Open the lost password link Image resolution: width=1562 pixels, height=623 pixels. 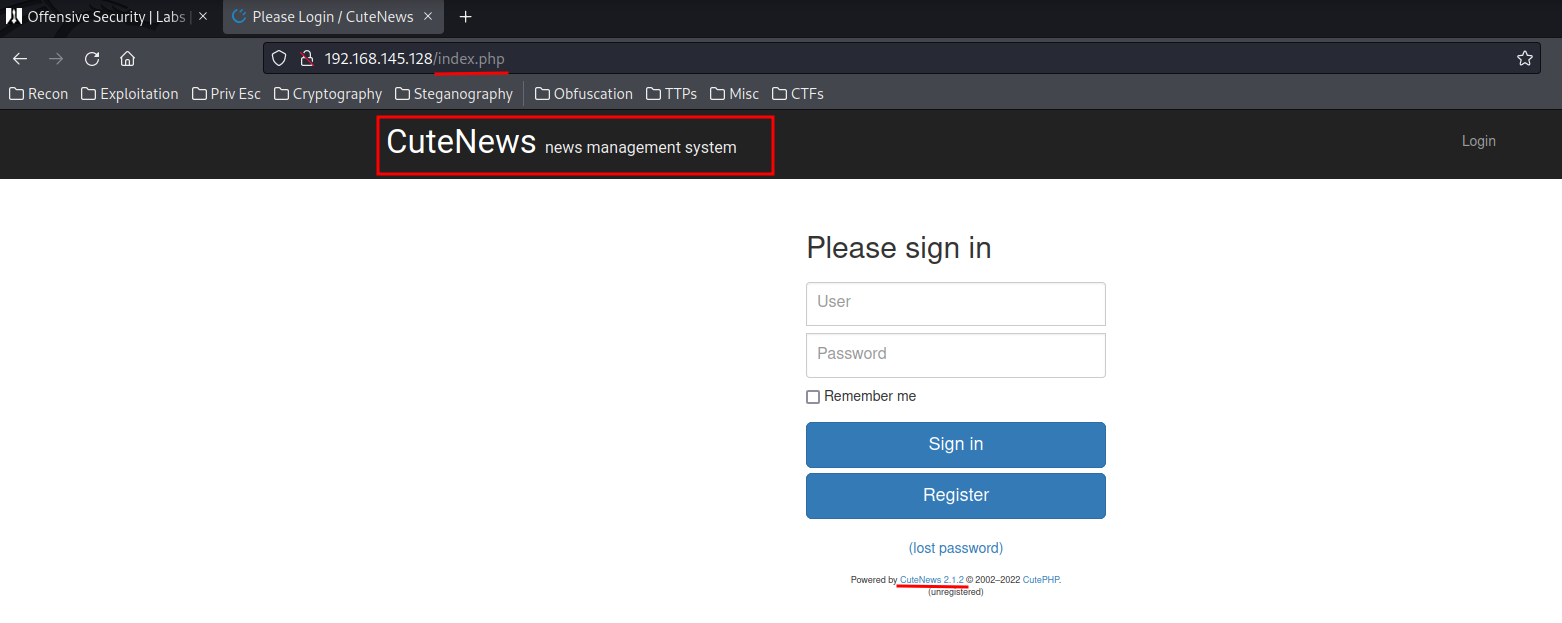[956, 548]
